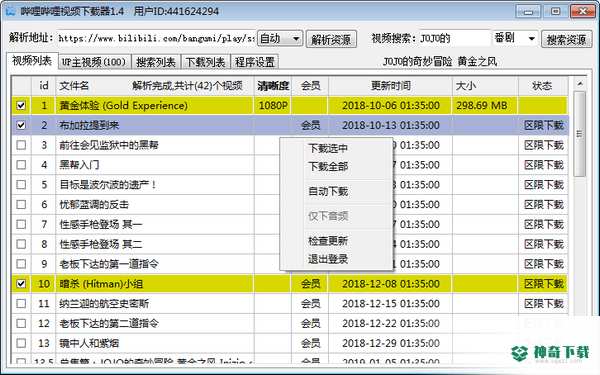Click file name 布加拉提到来

tap(89, 125)
